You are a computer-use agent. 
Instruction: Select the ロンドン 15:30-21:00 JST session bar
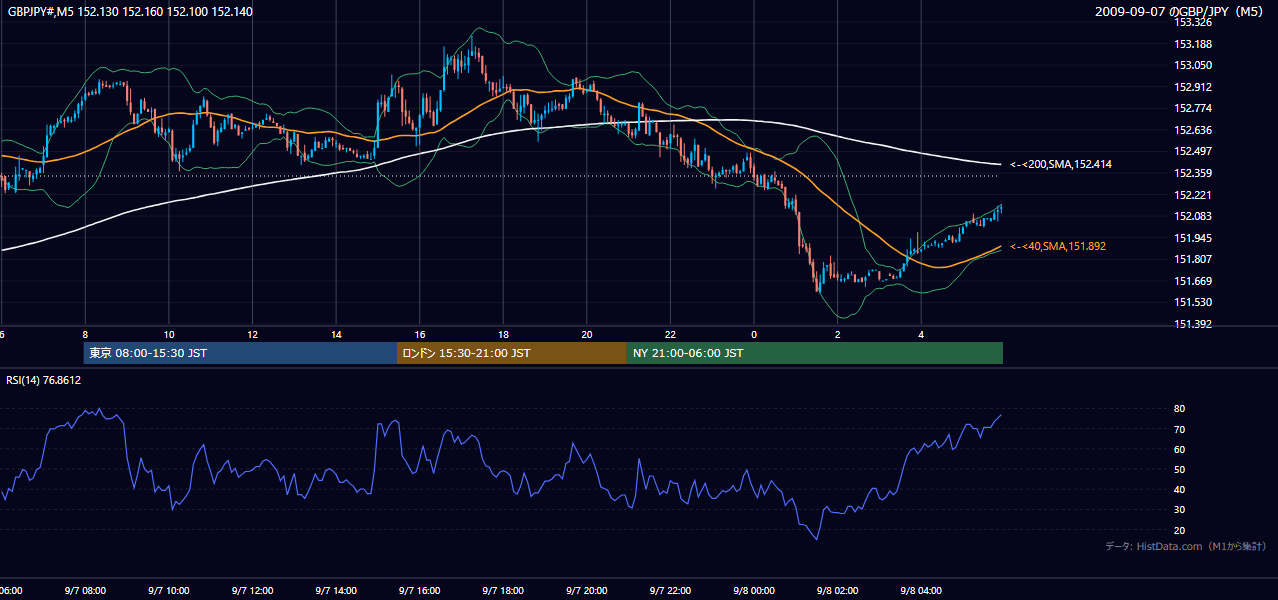pos(512,353)
